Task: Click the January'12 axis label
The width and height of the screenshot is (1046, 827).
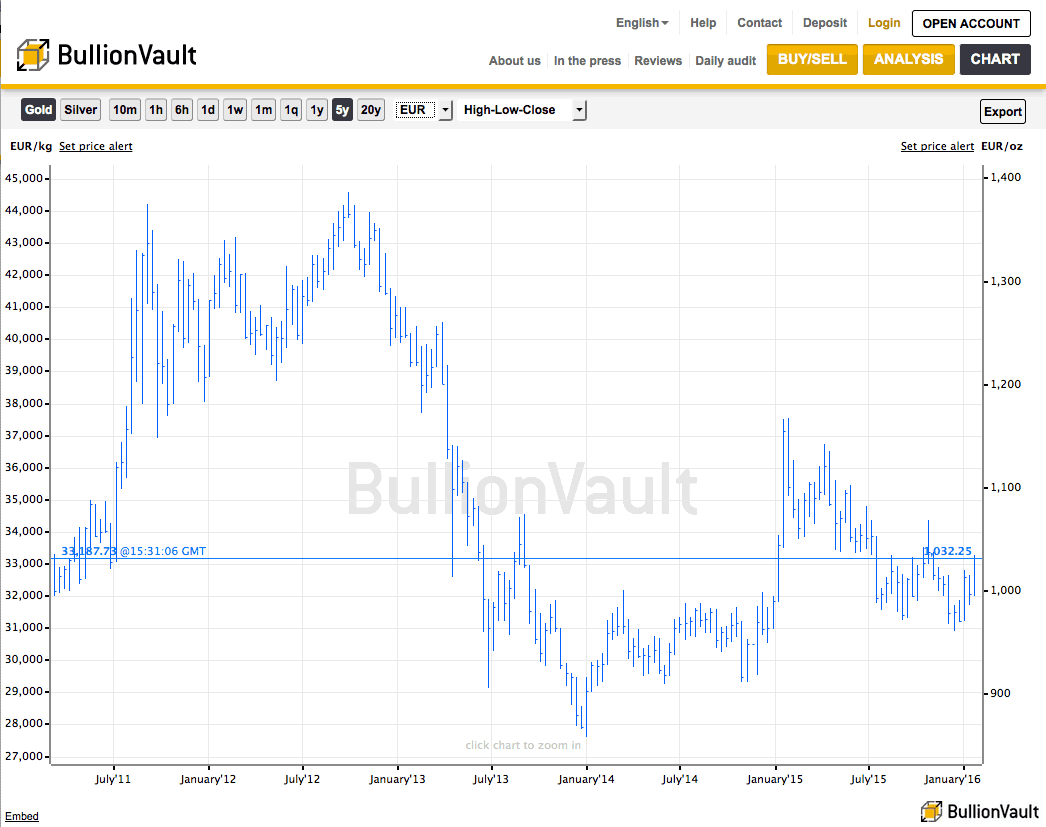Action: pos(207,779)
